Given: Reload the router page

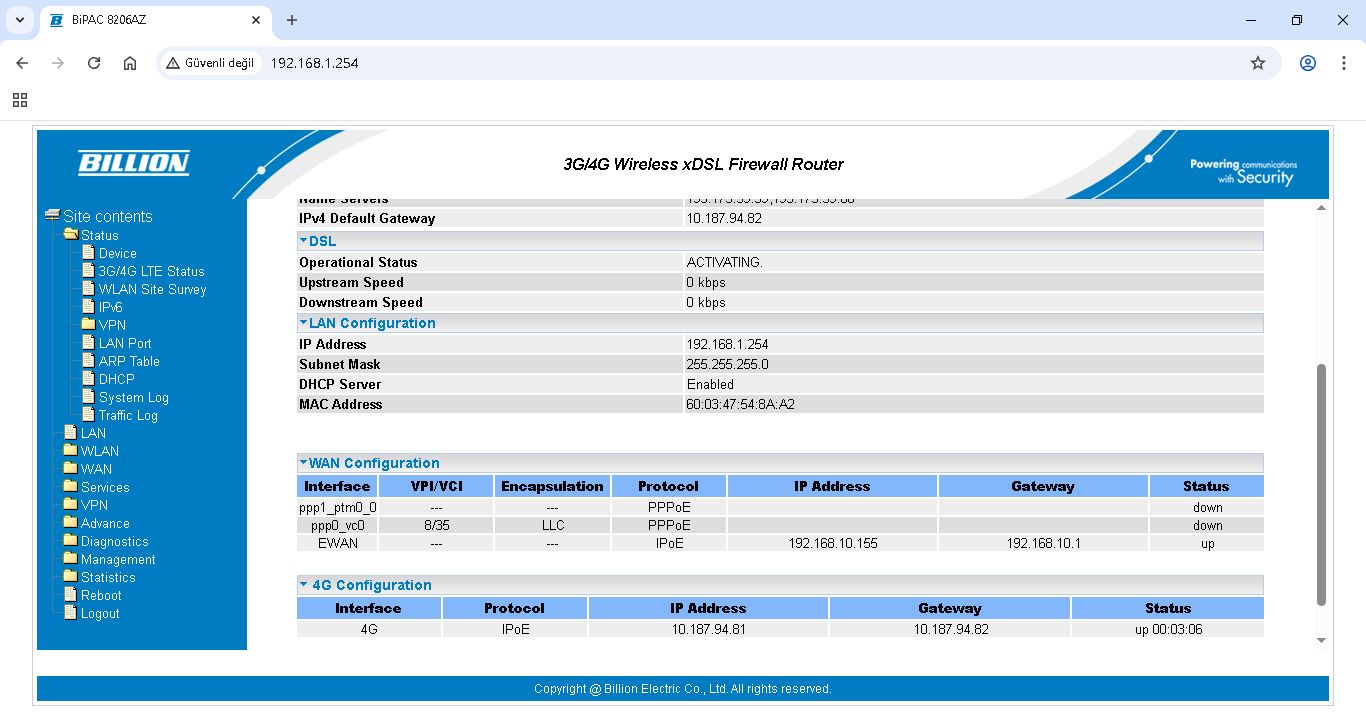Looking at the screenshot, I should 94,63.
